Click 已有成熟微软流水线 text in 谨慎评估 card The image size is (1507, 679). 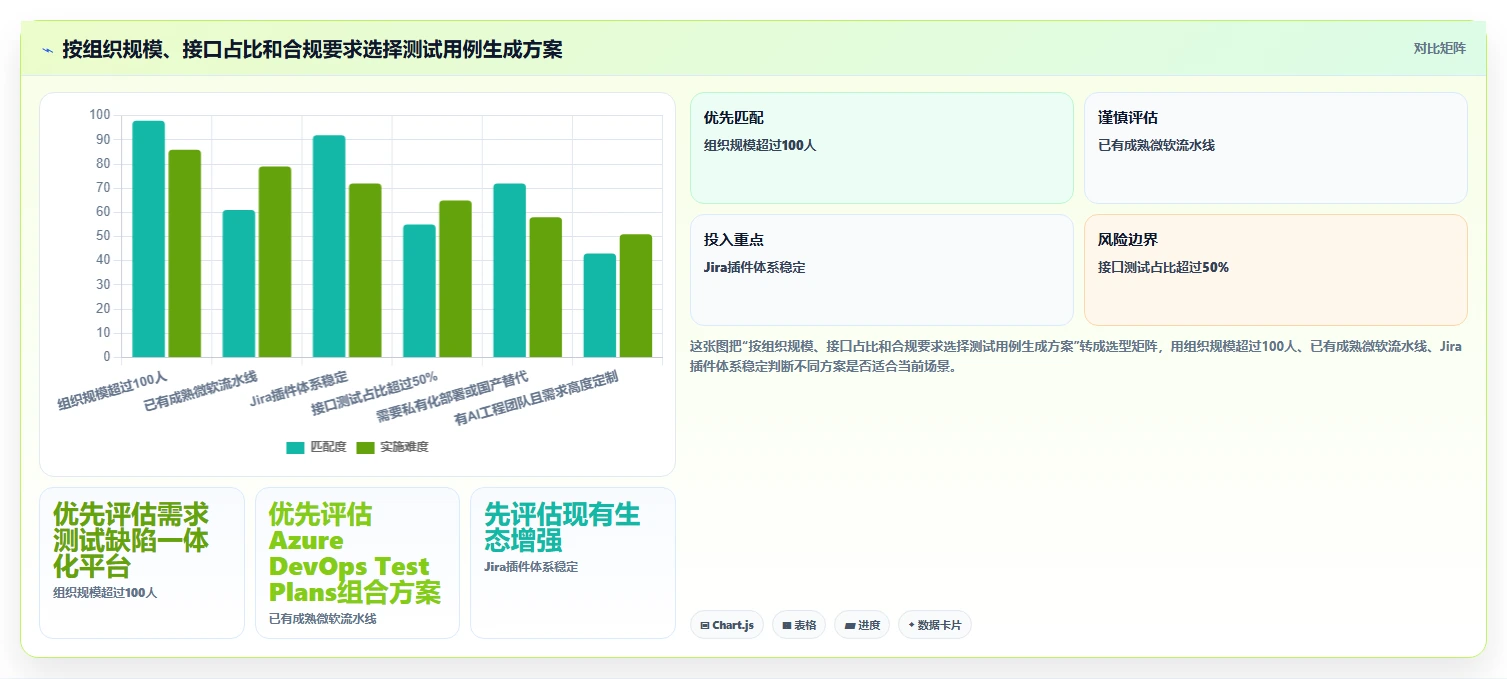point(1156,145)
